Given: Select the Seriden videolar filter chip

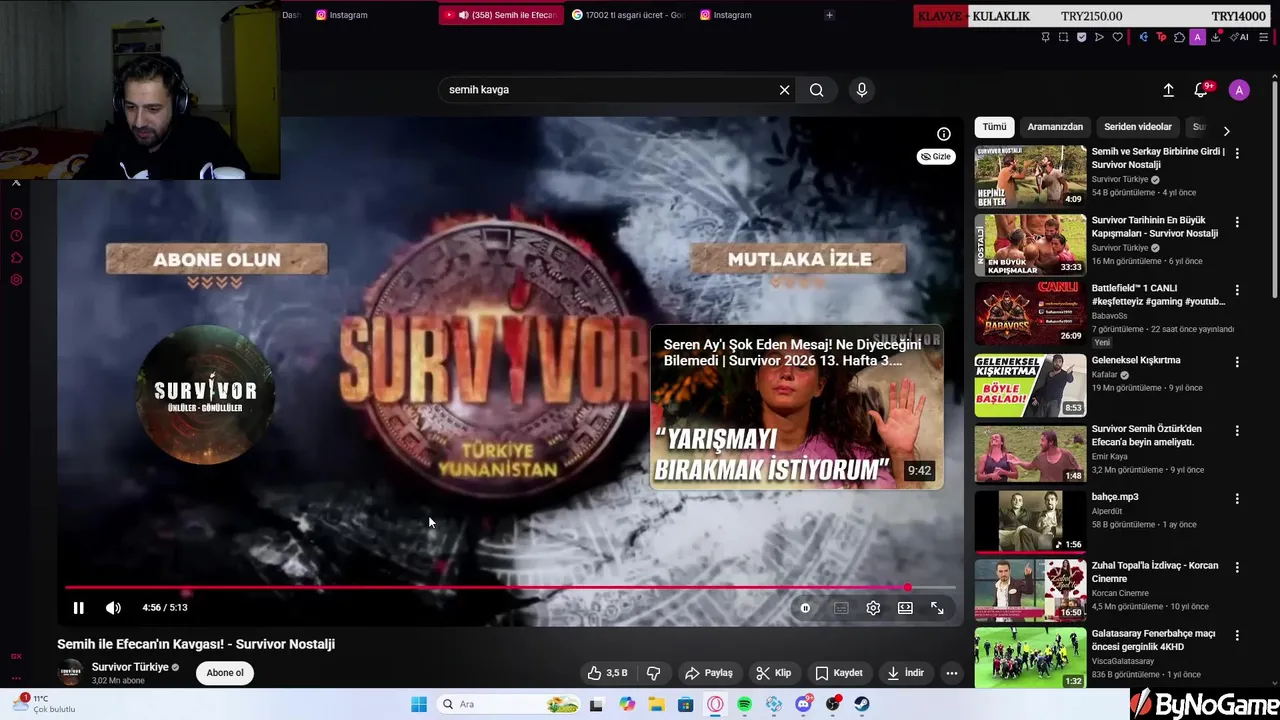Looking at the screenshot, I should pos(1138,127).
